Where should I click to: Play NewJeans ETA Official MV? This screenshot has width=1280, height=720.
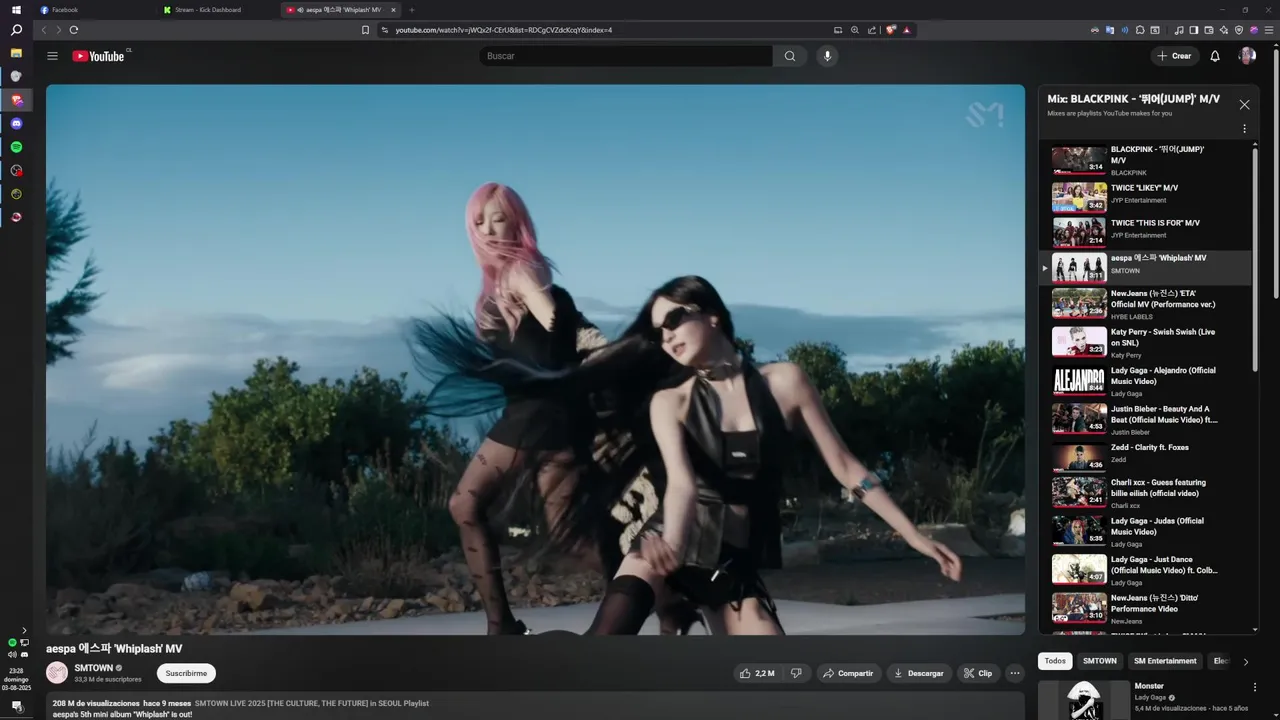point(1145,304)
